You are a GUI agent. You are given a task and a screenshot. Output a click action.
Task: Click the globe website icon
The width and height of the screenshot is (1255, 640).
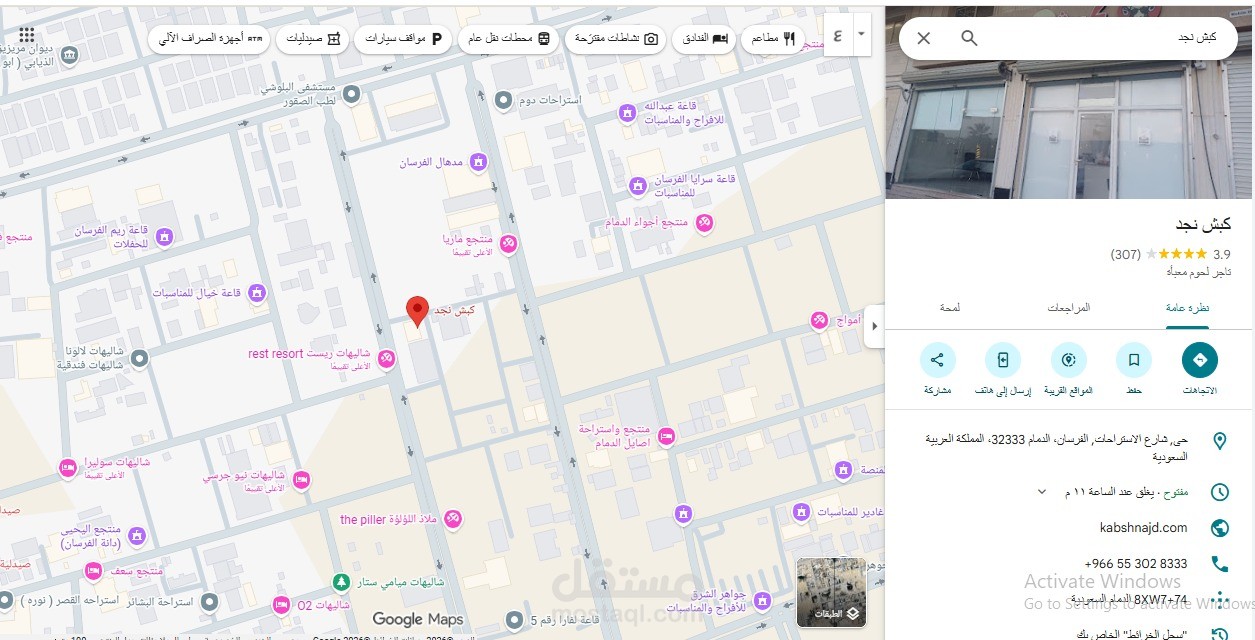point(1220,528)
